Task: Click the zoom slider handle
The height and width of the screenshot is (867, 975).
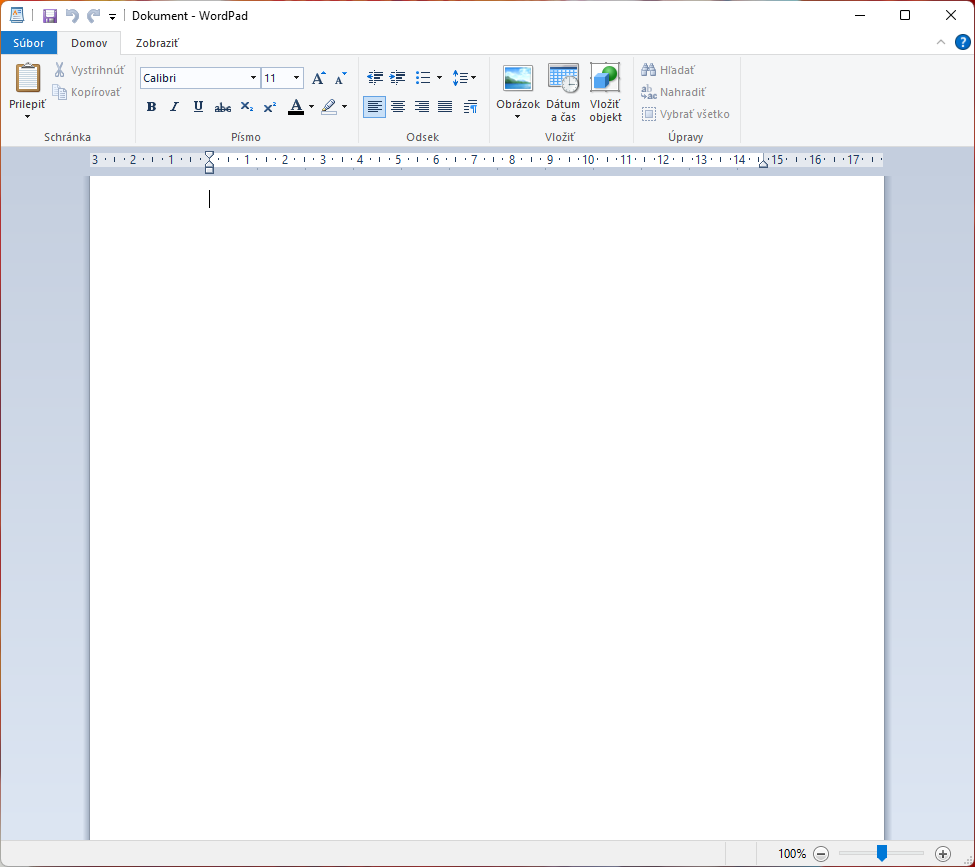Action: (882, 853)
